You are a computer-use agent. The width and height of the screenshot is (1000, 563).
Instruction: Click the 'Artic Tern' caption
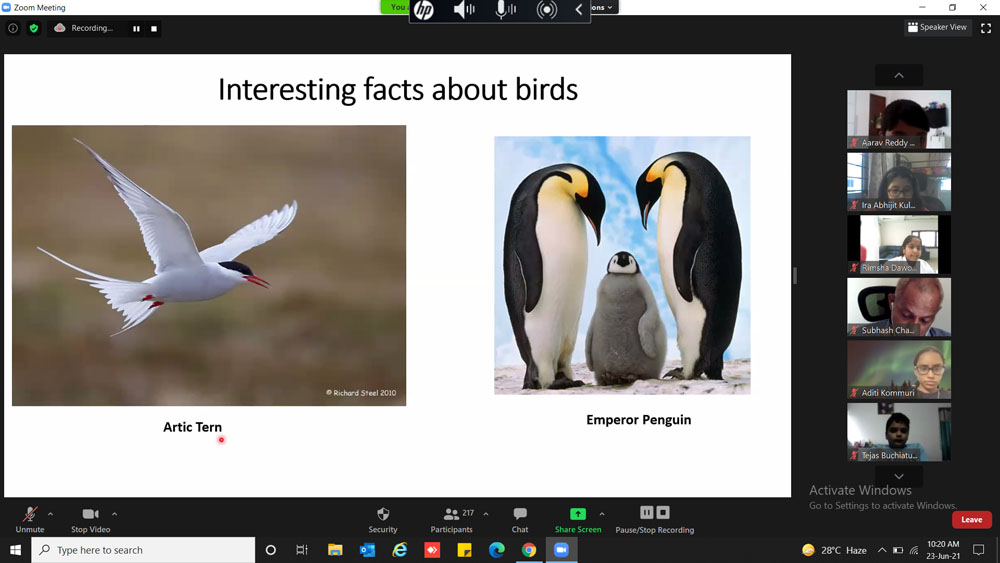tap(193, 427)
